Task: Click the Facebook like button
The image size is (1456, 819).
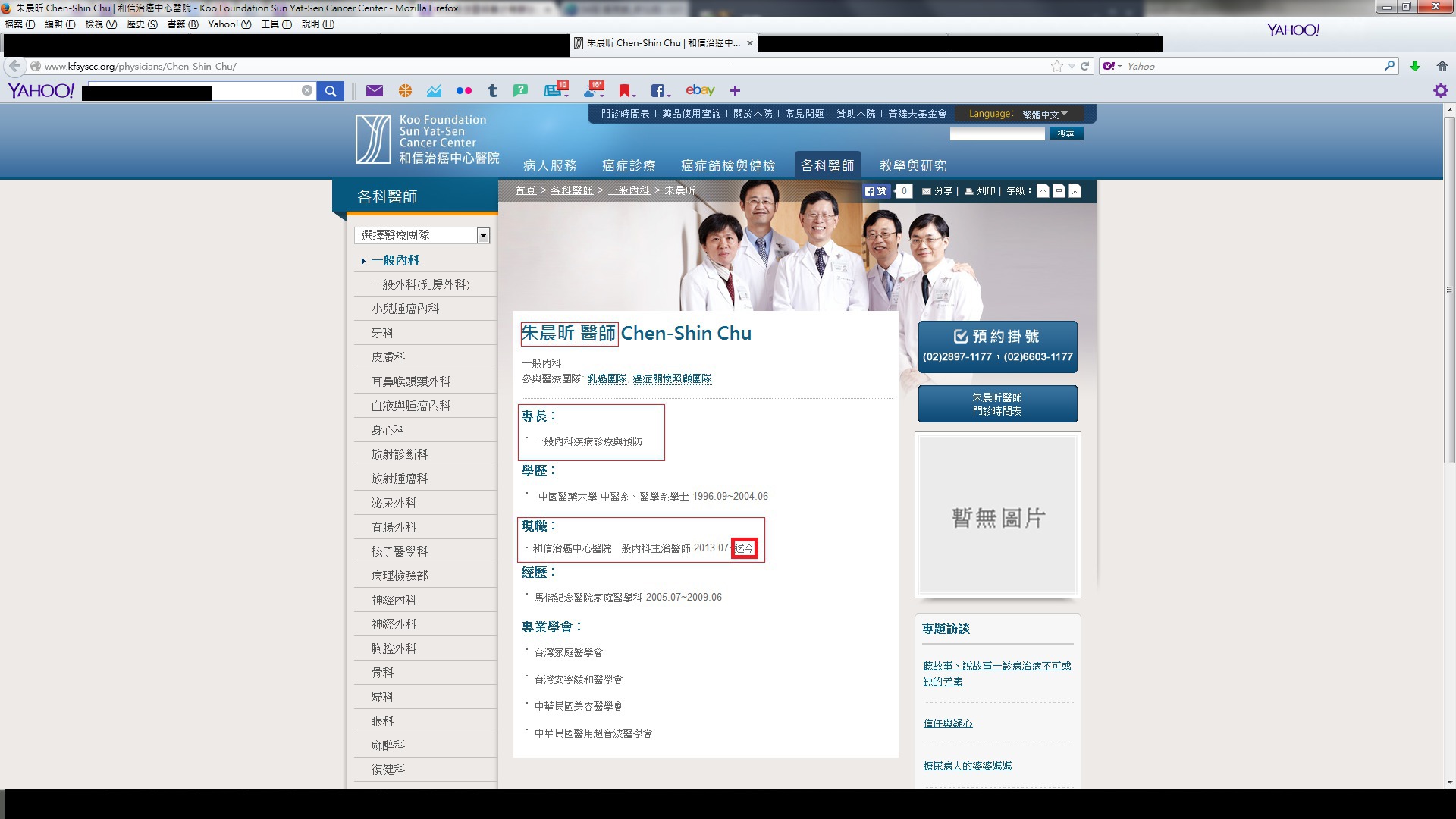Action: pos(876,191)
